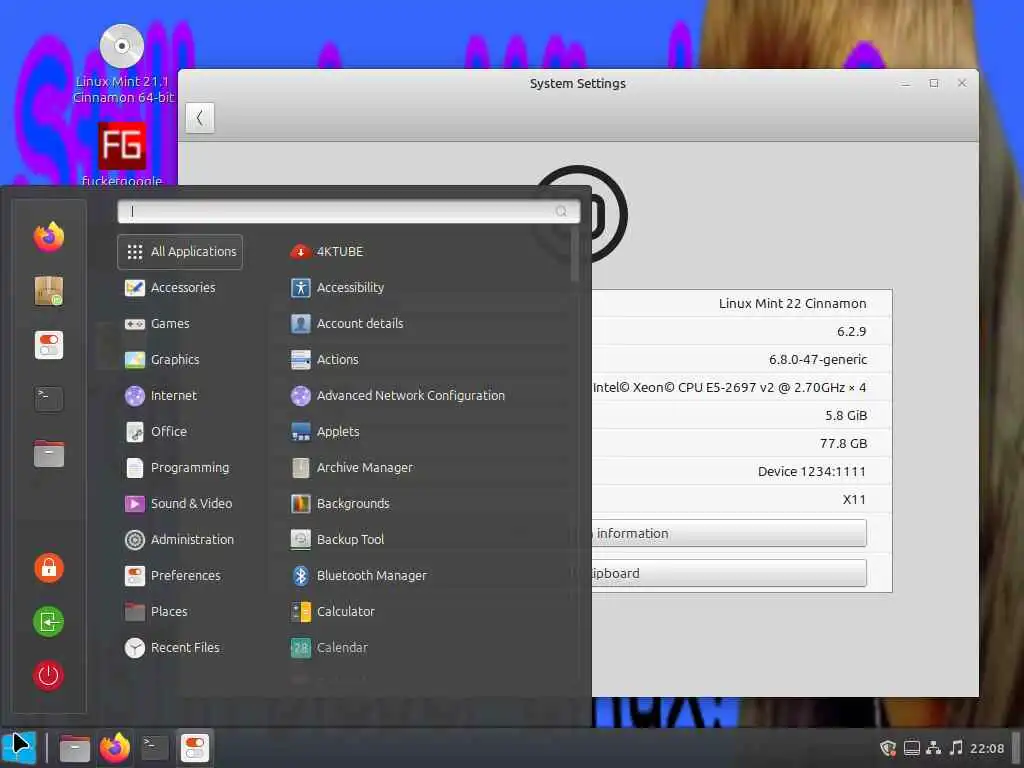Viewport: 1024px width, 768px height.
Task: Open the sound music-note tray icon
Action: pos(956,748)
